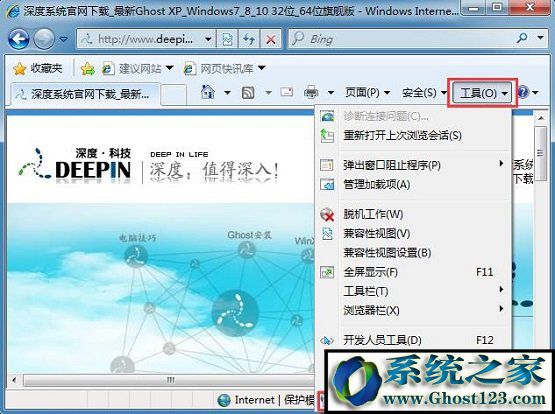Expand the Home button dropdown arrow
This screenshot has height=414, width=555.
(227, 93)
